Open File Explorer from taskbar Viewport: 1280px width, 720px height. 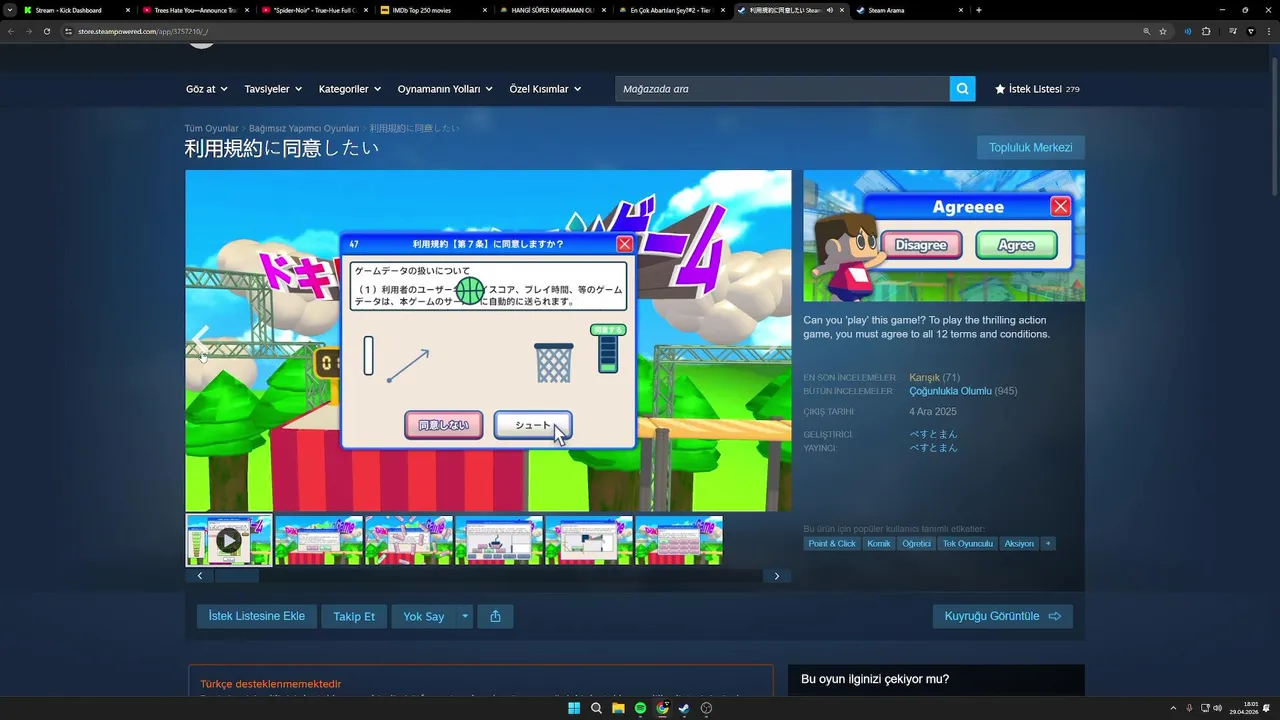618,708
